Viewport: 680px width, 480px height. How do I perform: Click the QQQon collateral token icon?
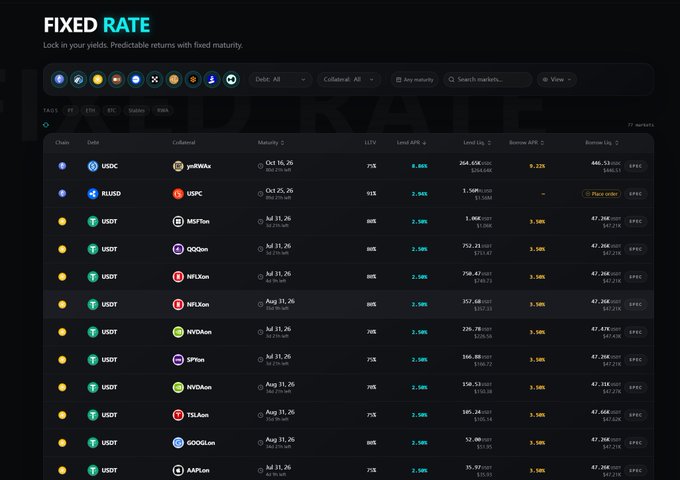178,249
